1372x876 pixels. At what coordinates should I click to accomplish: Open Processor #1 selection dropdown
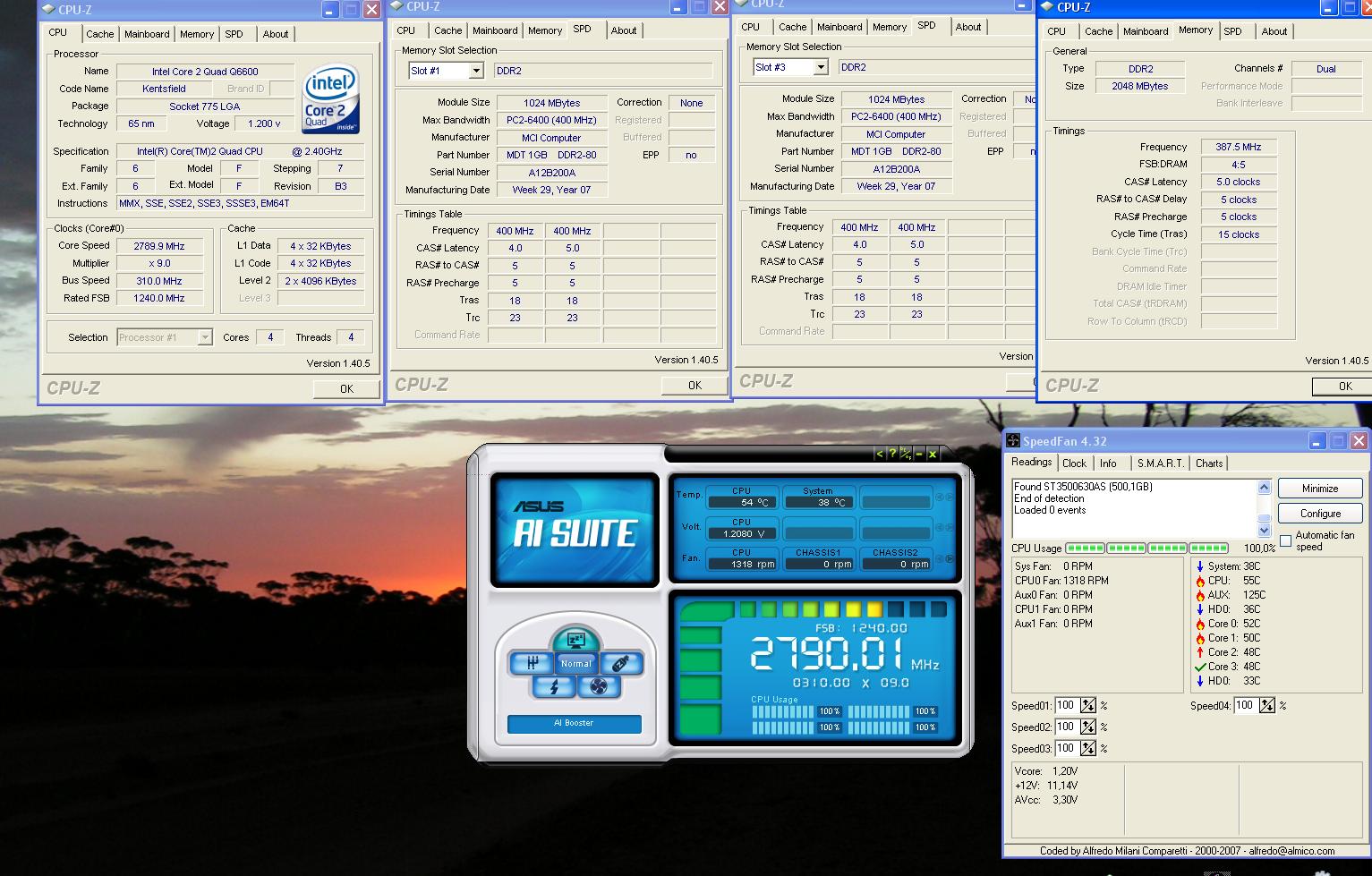[x=205, y=337]
